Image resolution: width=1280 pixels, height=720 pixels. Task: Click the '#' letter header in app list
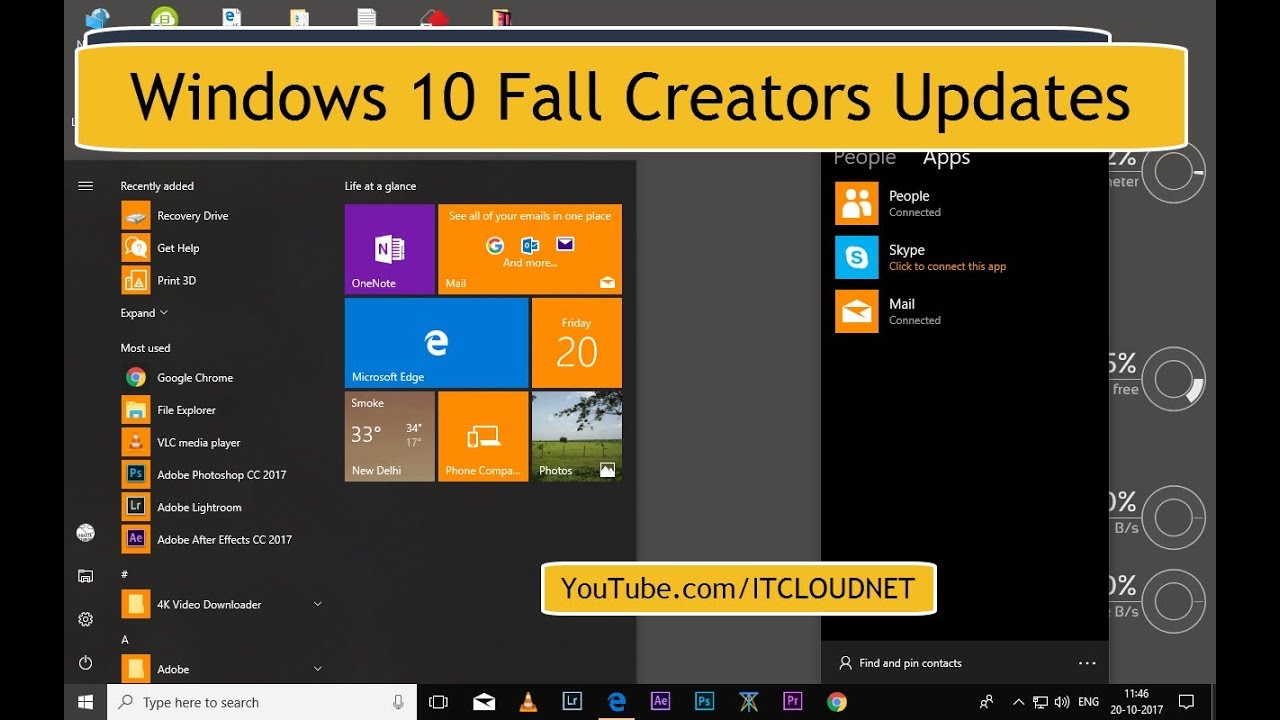[124, 574]
